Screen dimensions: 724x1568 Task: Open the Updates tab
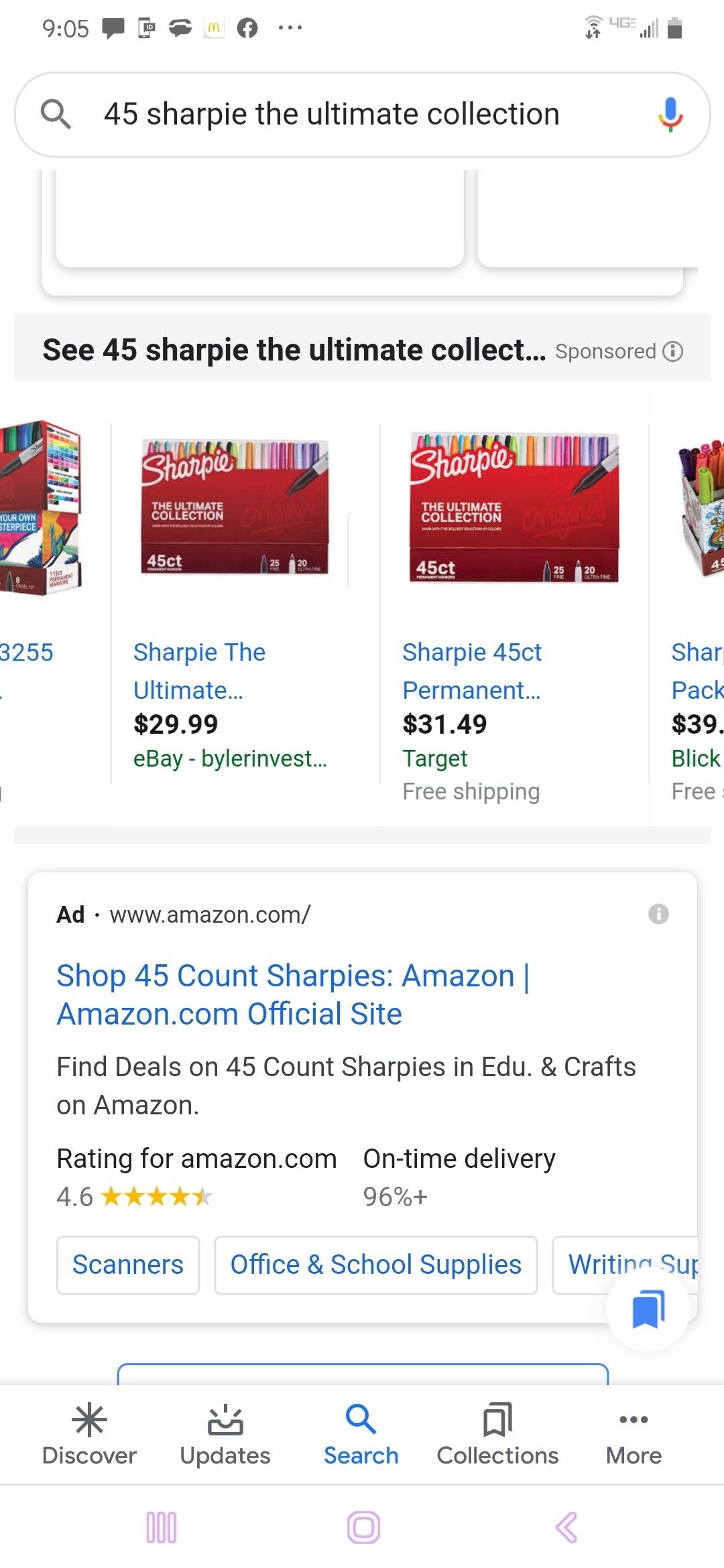[x=225, y=1434]
